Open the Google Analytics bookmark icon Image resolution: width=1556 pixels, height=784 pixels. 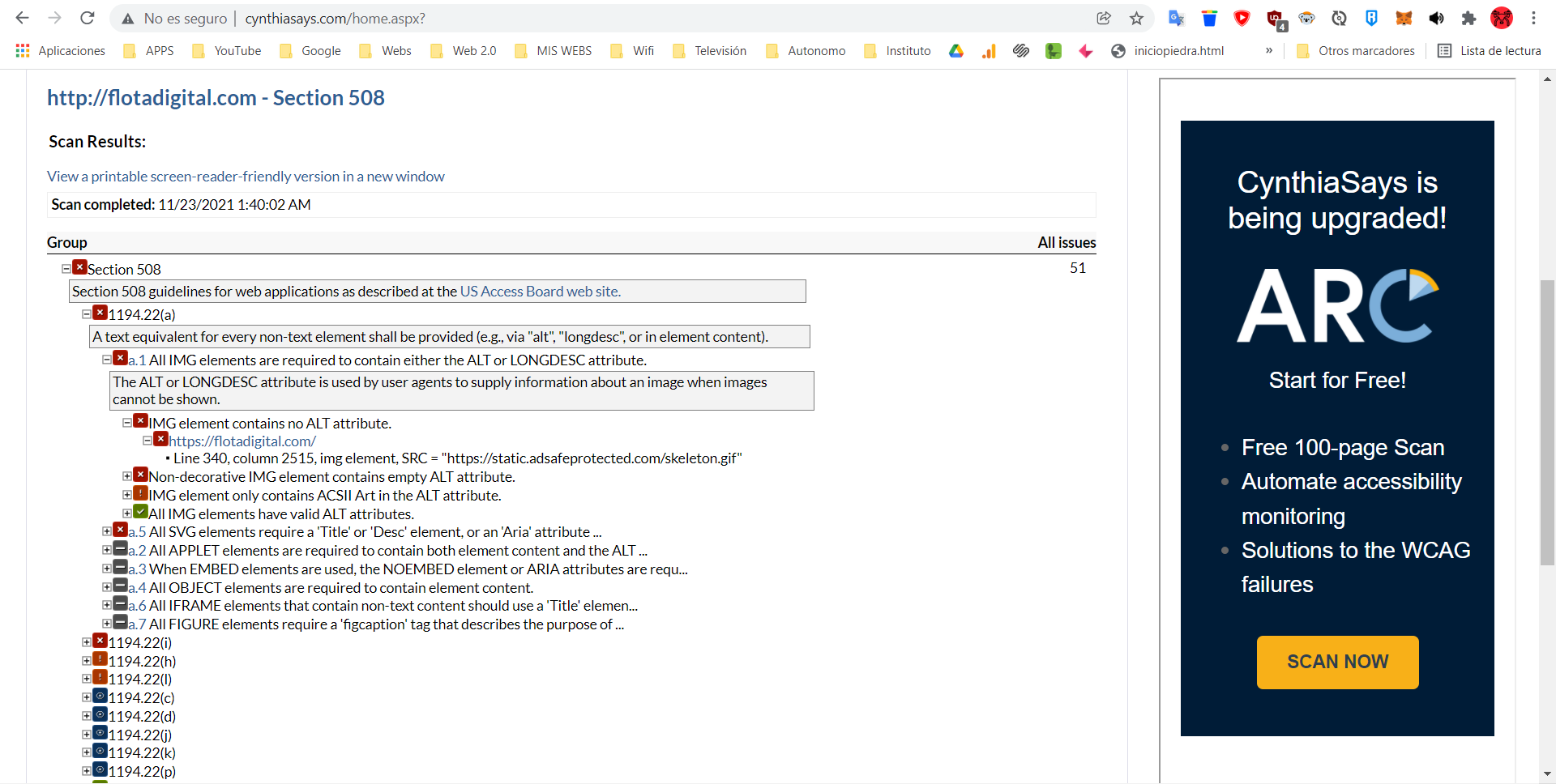[989, 51]
